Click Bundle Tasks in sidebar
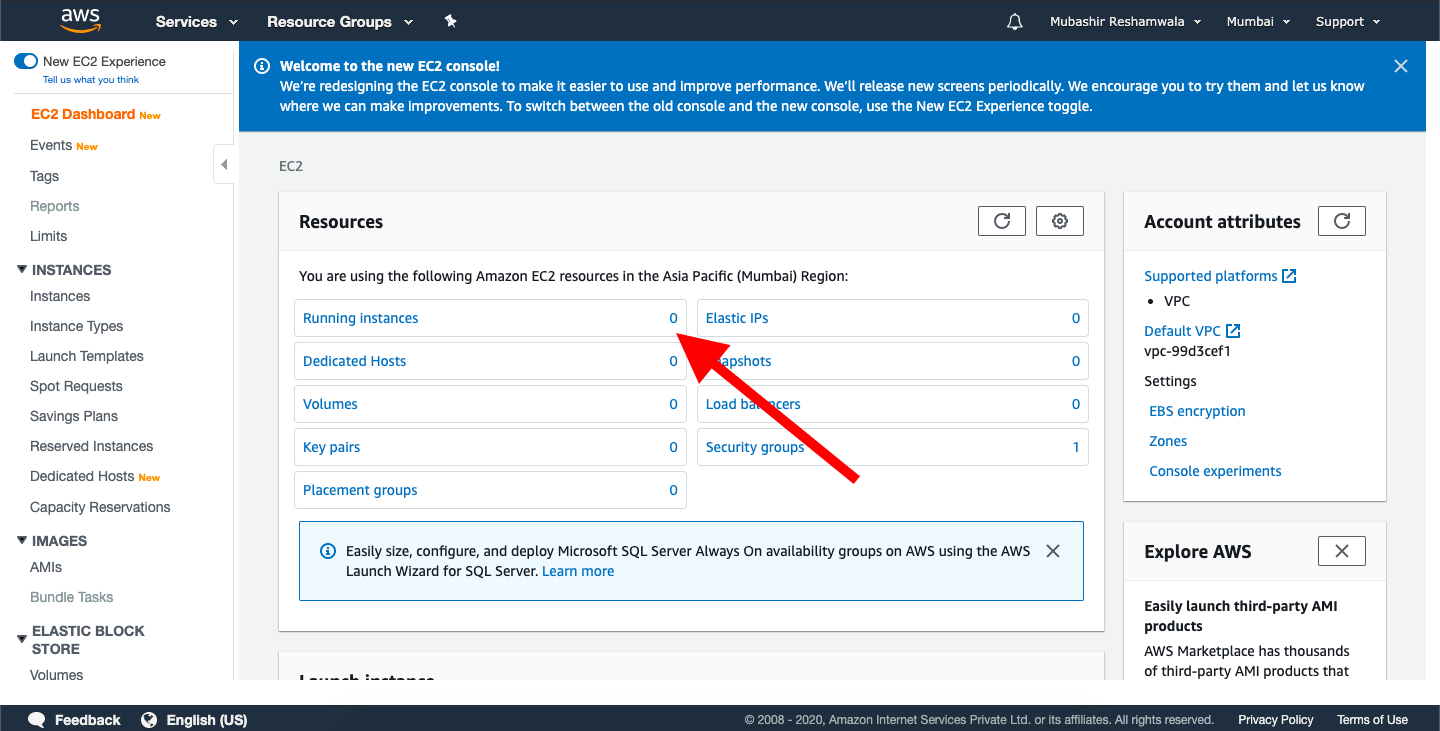The width and height of the screenshot is (1440, 731). coord(72,597)
